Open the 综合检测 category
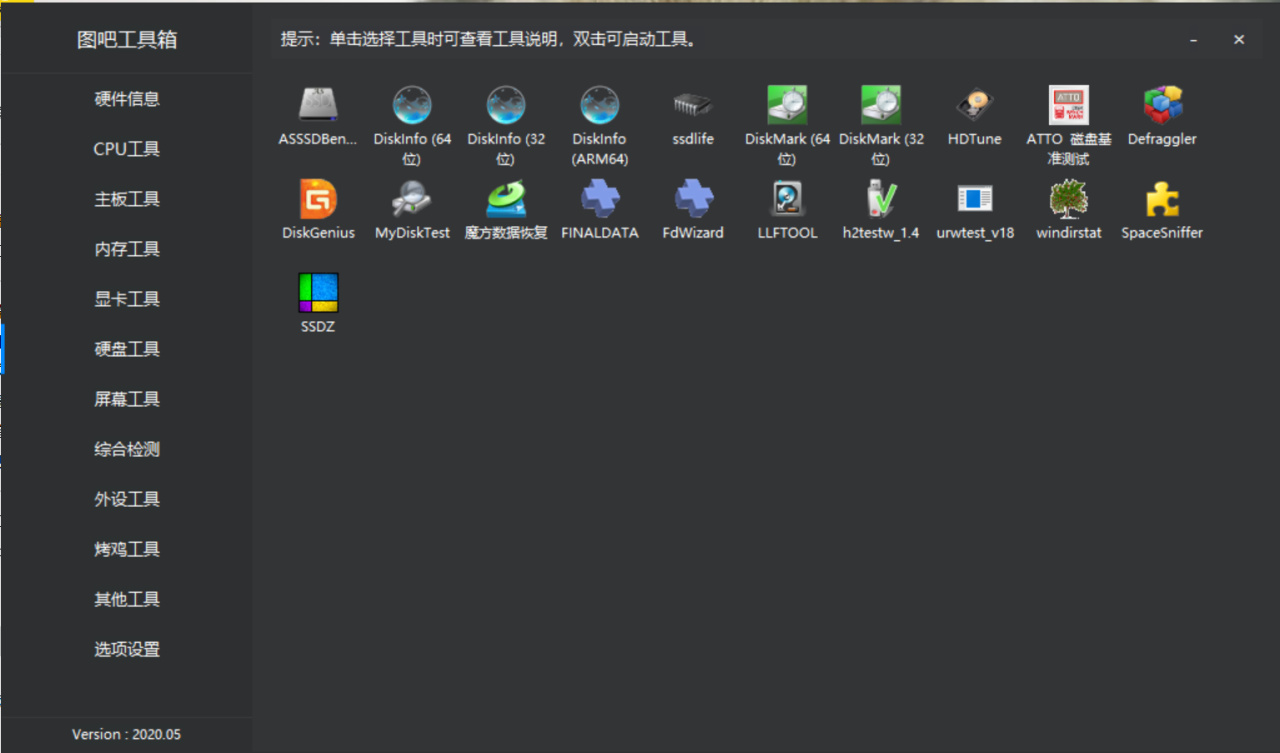 [x=127, y=449]
